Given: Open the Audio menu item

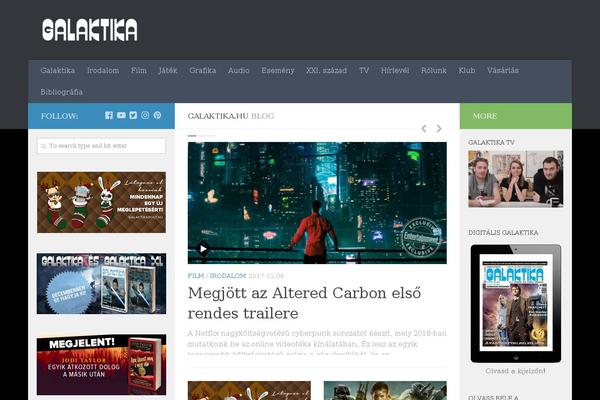Looking at the screenshot, I should (x=239, y=70).
